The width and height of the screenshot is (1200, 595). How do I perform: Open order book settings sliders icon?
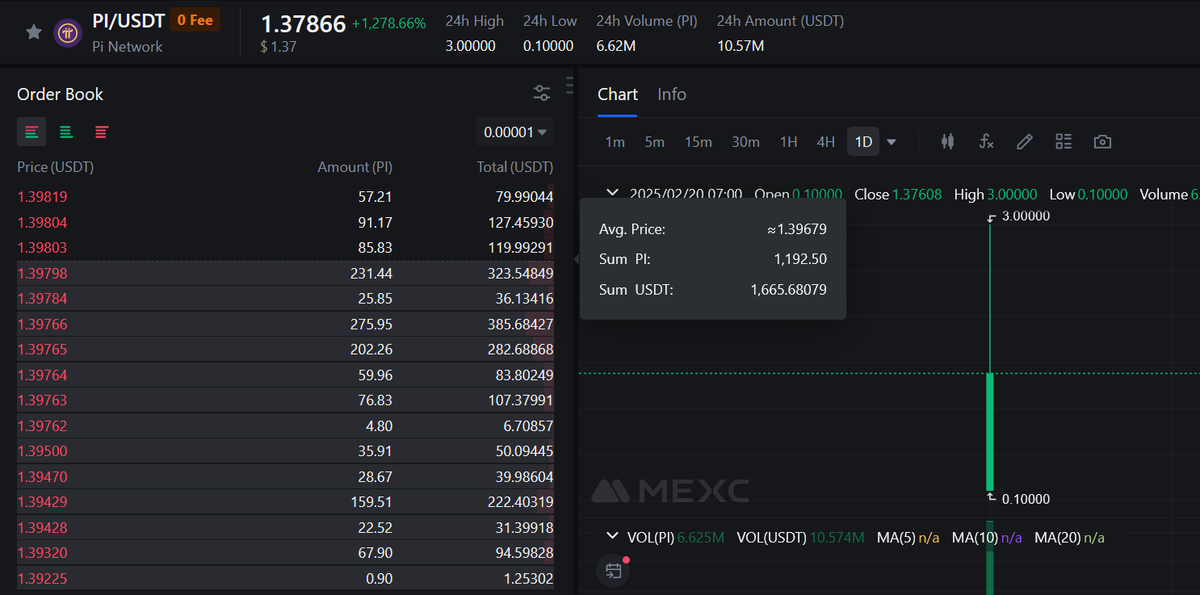tap(542, 93)
